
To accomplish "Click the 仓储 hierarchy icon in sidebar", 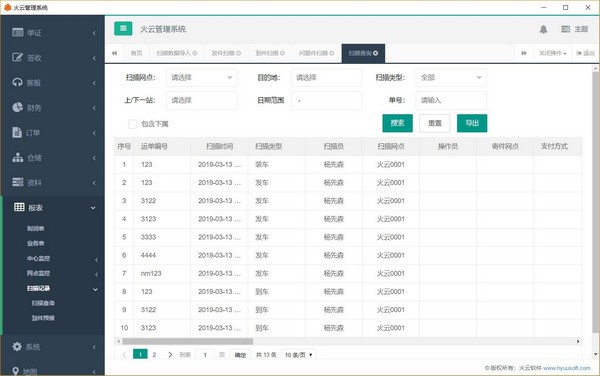I will click(x=18, y=157).
